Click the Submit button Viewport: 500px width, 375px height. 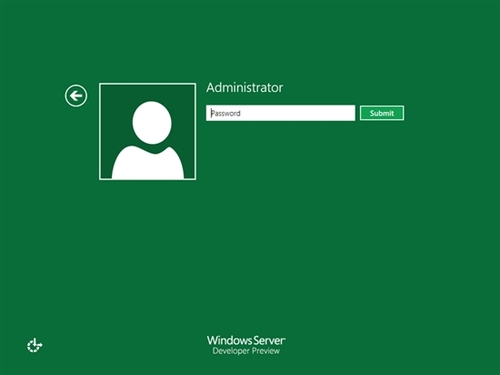click(x=382, y=113)
